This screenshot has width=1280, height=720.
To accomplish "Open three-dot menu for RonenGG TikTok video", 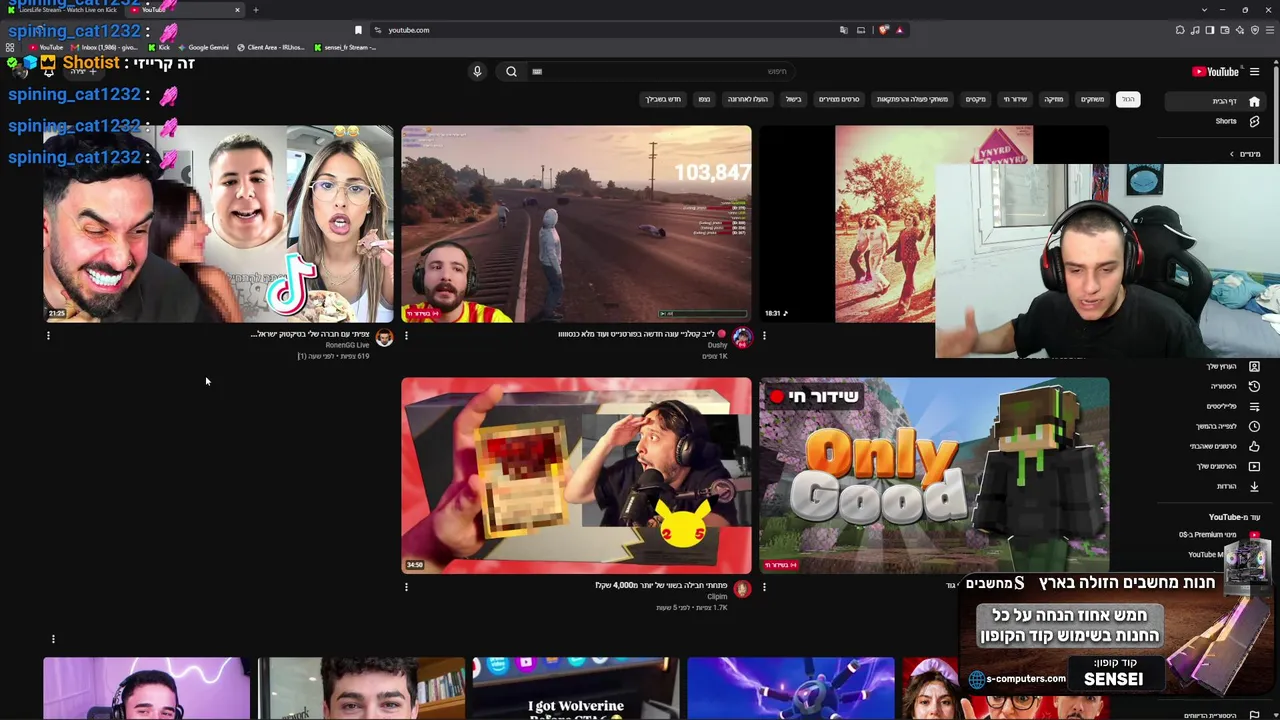I will point(48,336).
